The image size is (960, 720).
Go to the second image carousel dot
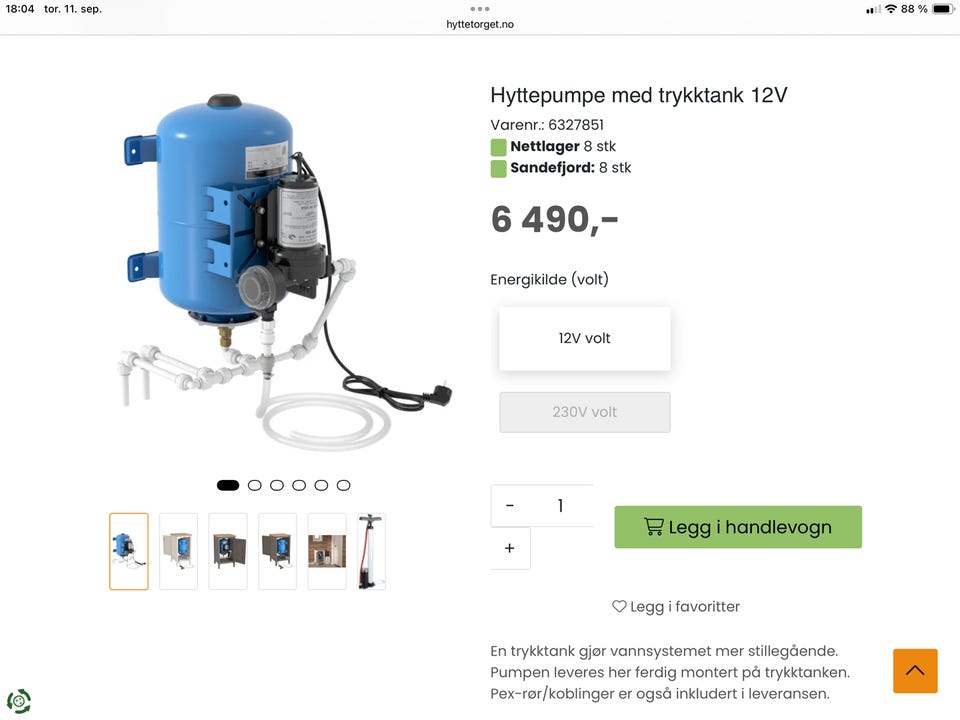tap(255, 486)
